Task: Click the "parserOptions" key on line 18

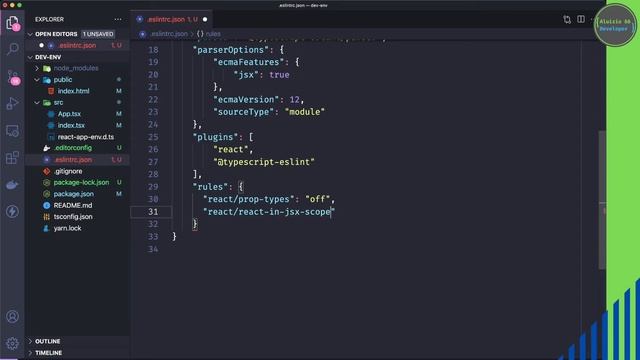Action: [x=231, y=50]
